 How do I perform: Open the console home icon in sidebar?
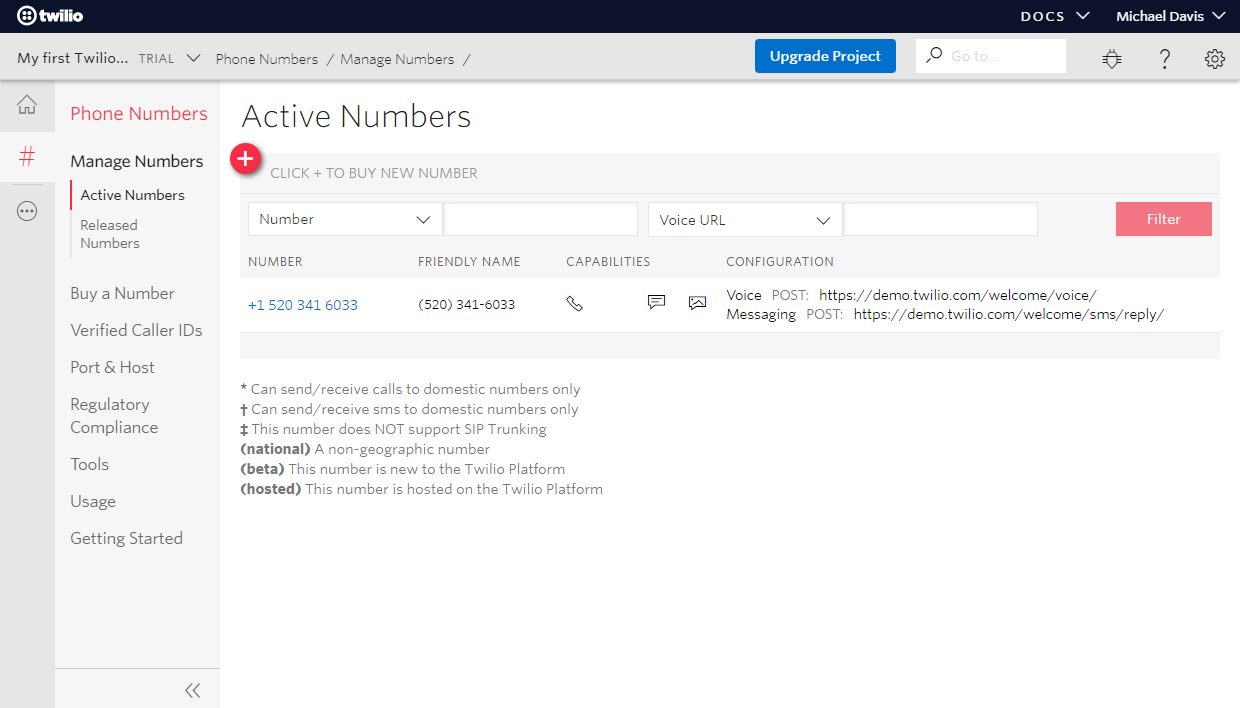(x=27, y=105)
